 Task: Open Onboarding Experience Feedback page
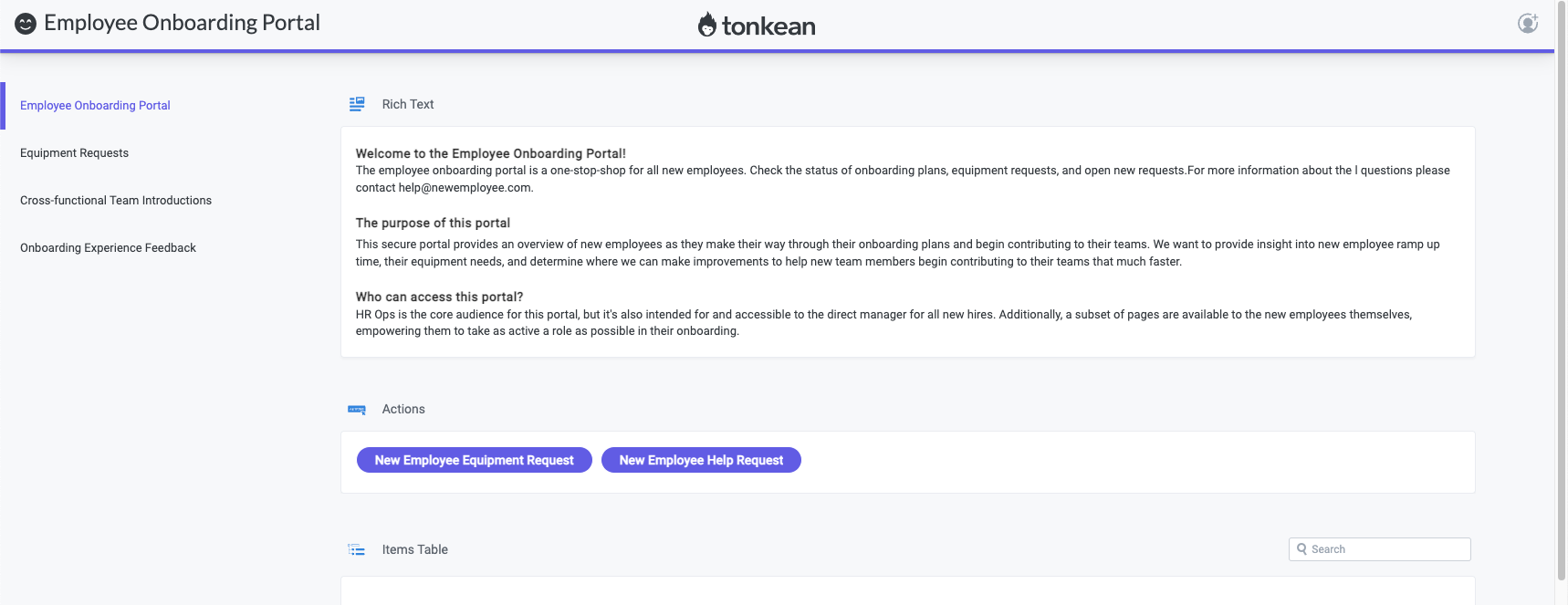[108, 248]
